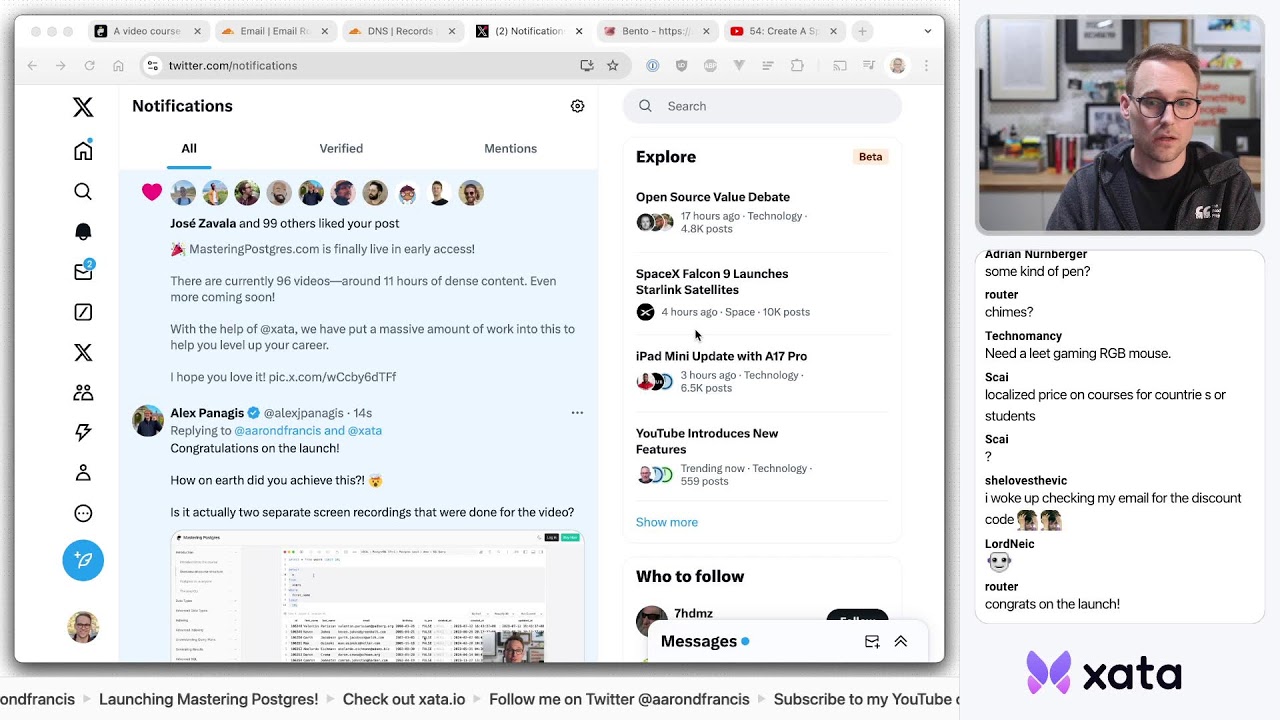
Task: Select the Mentions tab
Action: pos(510,148)
